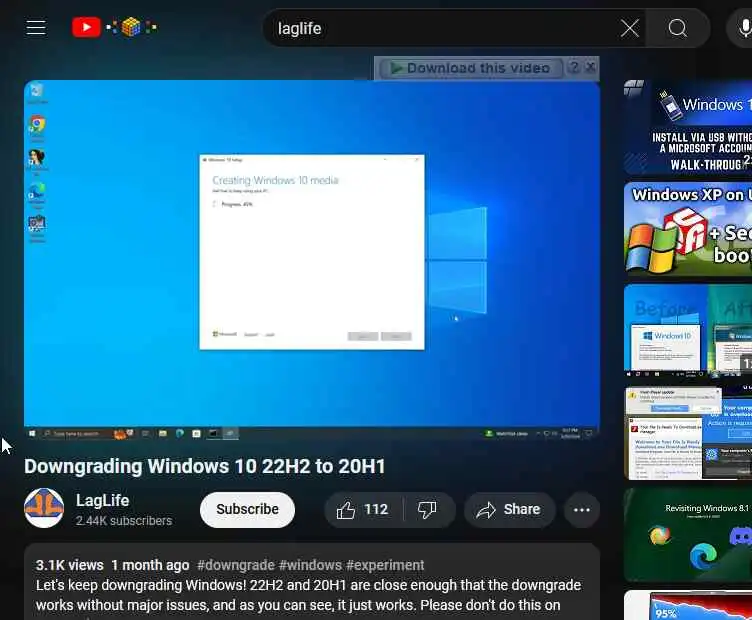Screen dimensions: 752x620
Task: Click 'Creating Windows 10 media' heading in video
Action: coord(275,180)
